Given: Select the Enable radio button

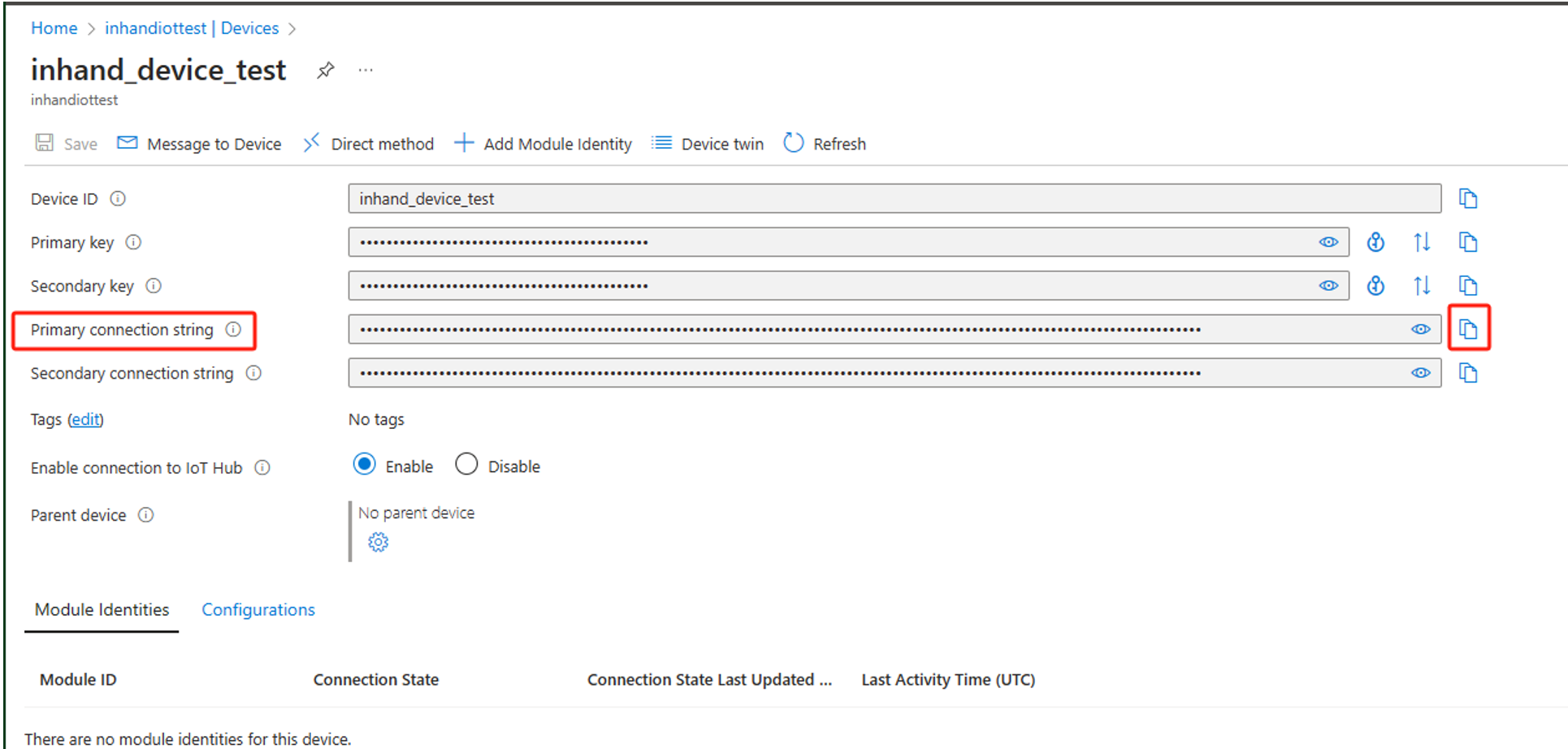Looking at the screenshot, I should click(365, 465).
